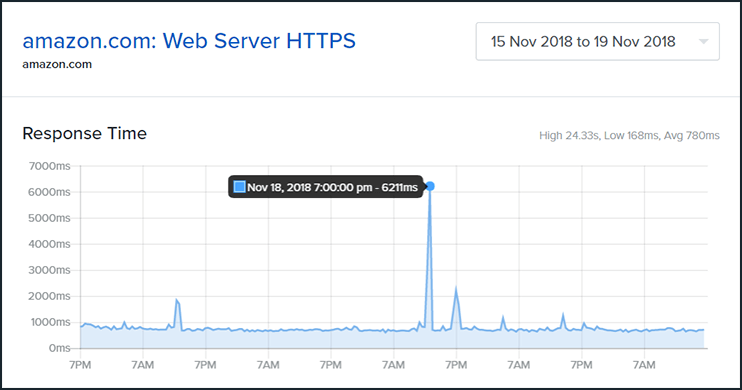Click the early spike near 1900ms
The height and width of the screenshot is (390, 742).
click(177, 300)
